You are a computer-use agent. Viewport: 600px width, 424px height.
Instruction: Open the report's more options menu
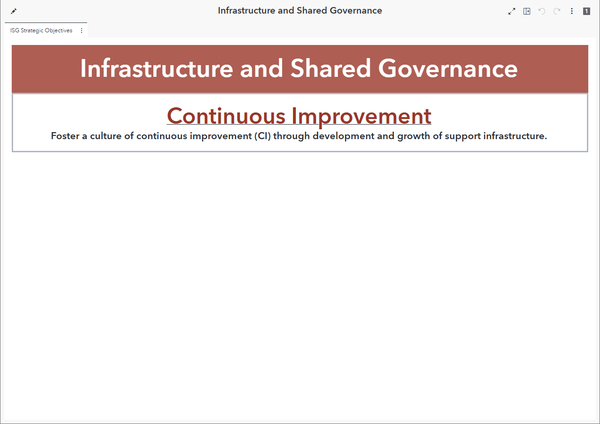click(x=572, y=11)
